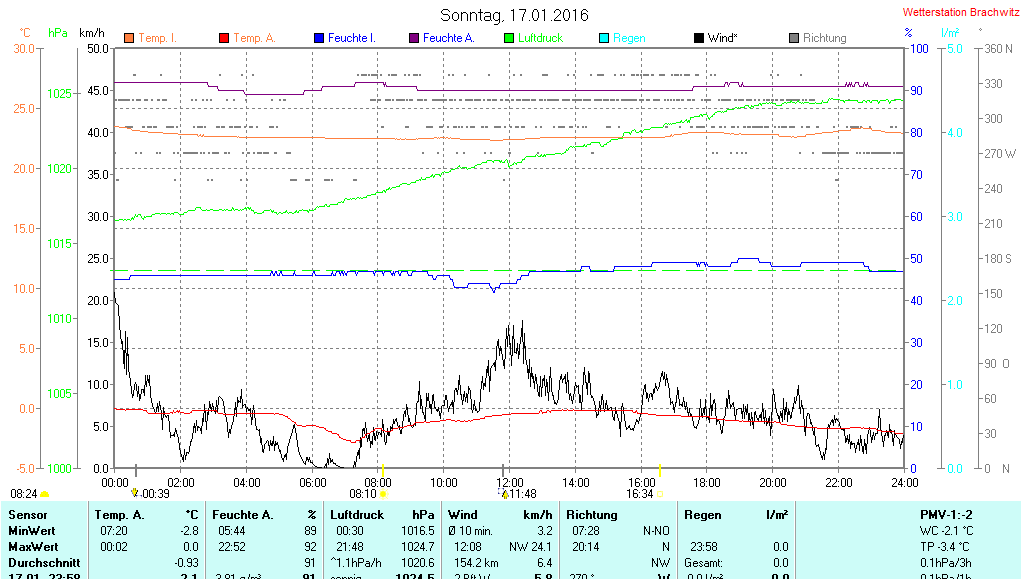Image resolution: width=1021 pixels, height=579 pixels.
Task: Click the Luftdruck legend text label
Action: point(540,38)
